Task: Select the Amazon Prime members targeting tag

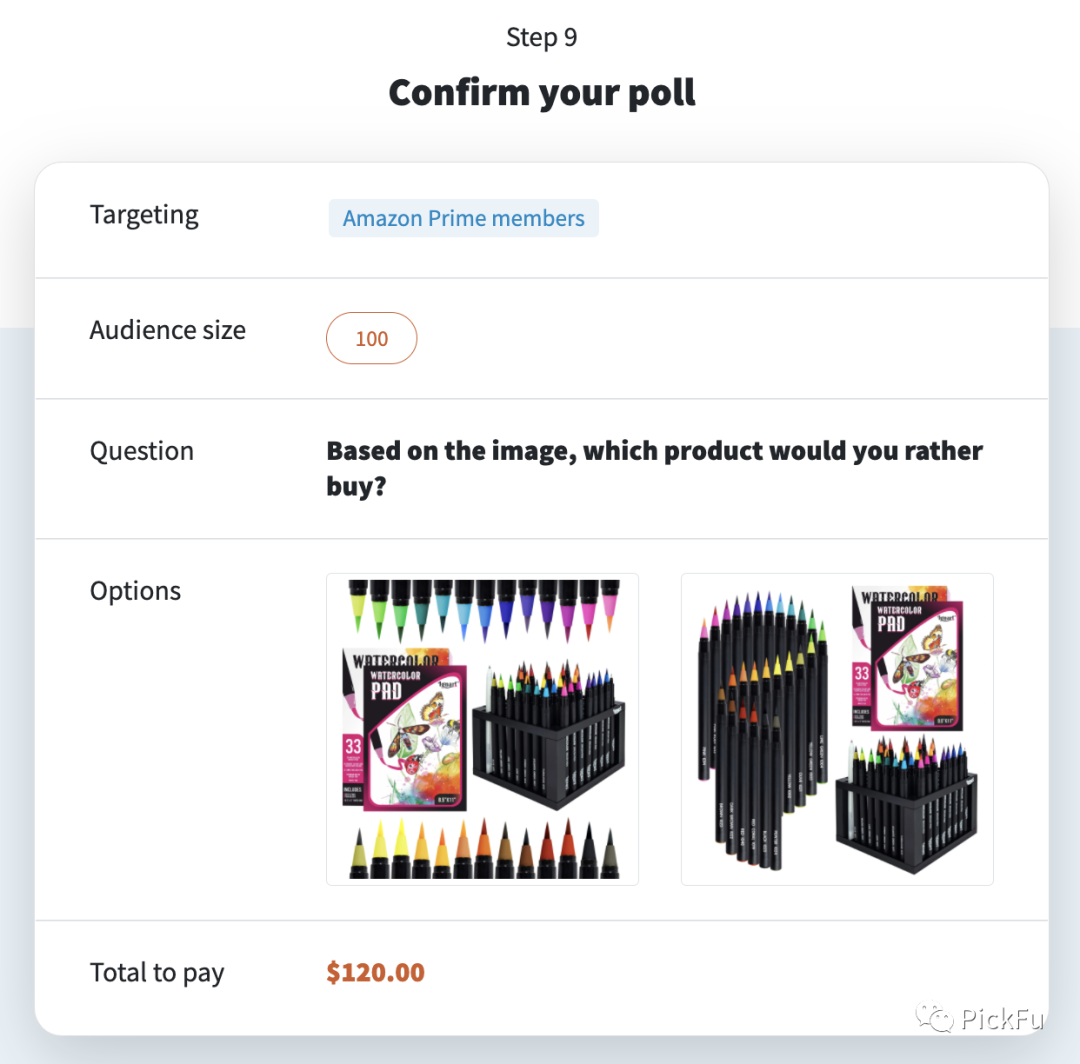Action: [x=463, y=219]
